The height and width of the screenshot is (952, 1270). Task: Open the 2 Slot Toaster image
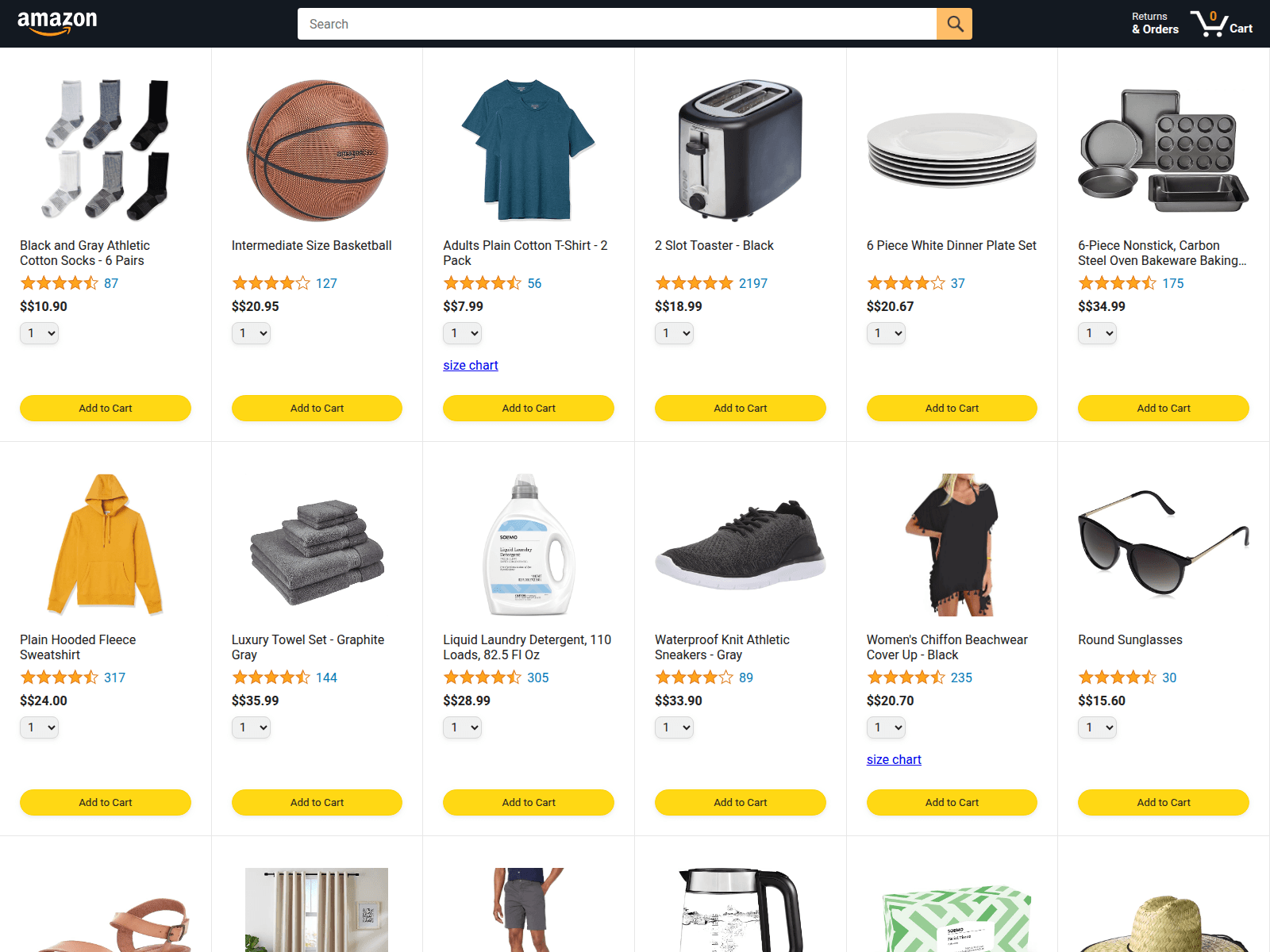[x=740, y=150]
